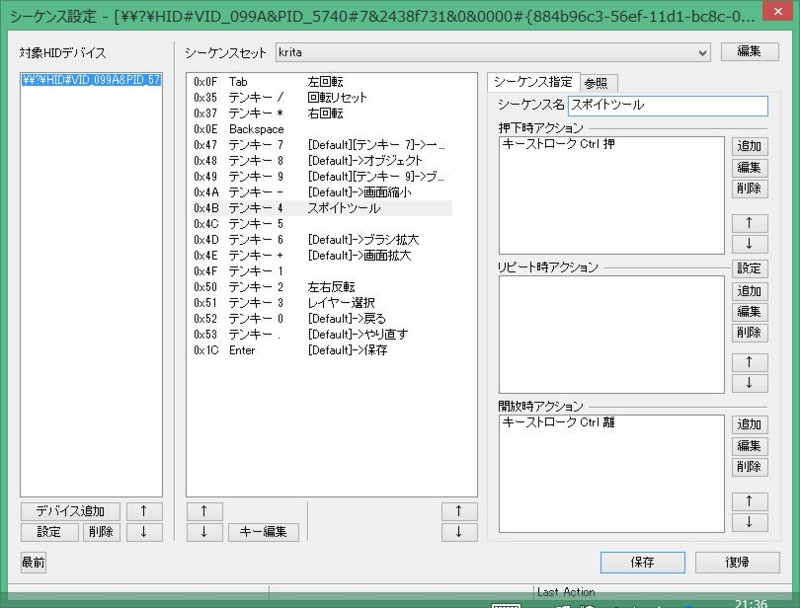Select row 0x51 テンキー 3 レイヤー選択
Viewport: 800px width, 608px height.
[321, 303]
